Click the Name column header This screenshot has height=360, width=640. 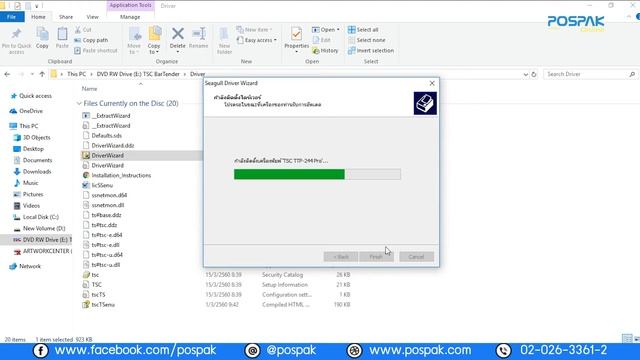tap(89, 89)
